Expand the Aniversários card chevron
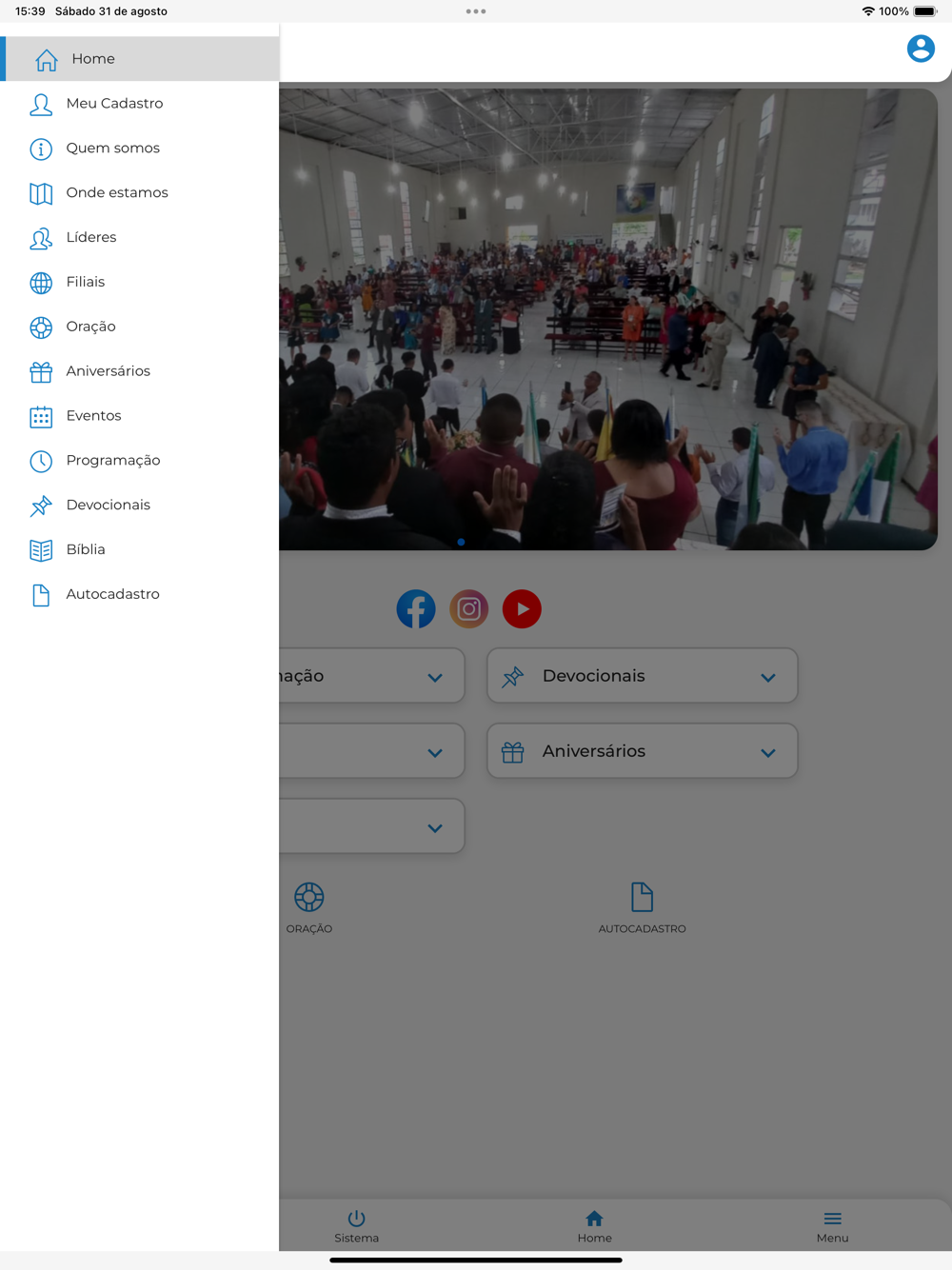952x1270 pixels. (x=768, y=753)
